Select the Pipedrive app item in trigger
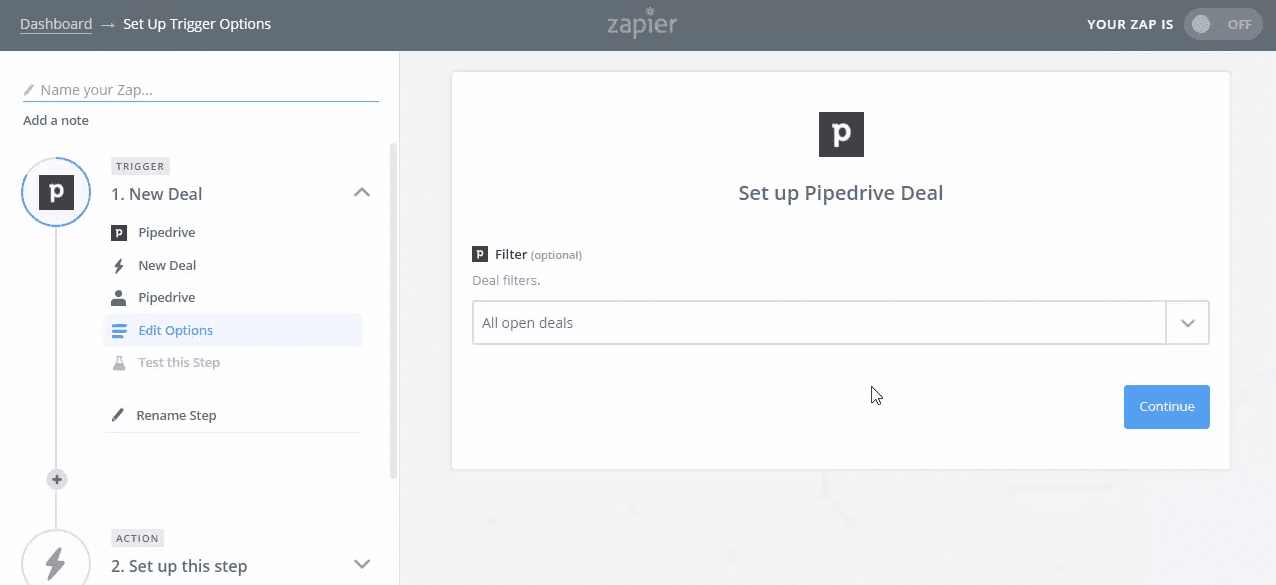The width and height of the screenshot is (1276, 585). click(x=166, y=233)
